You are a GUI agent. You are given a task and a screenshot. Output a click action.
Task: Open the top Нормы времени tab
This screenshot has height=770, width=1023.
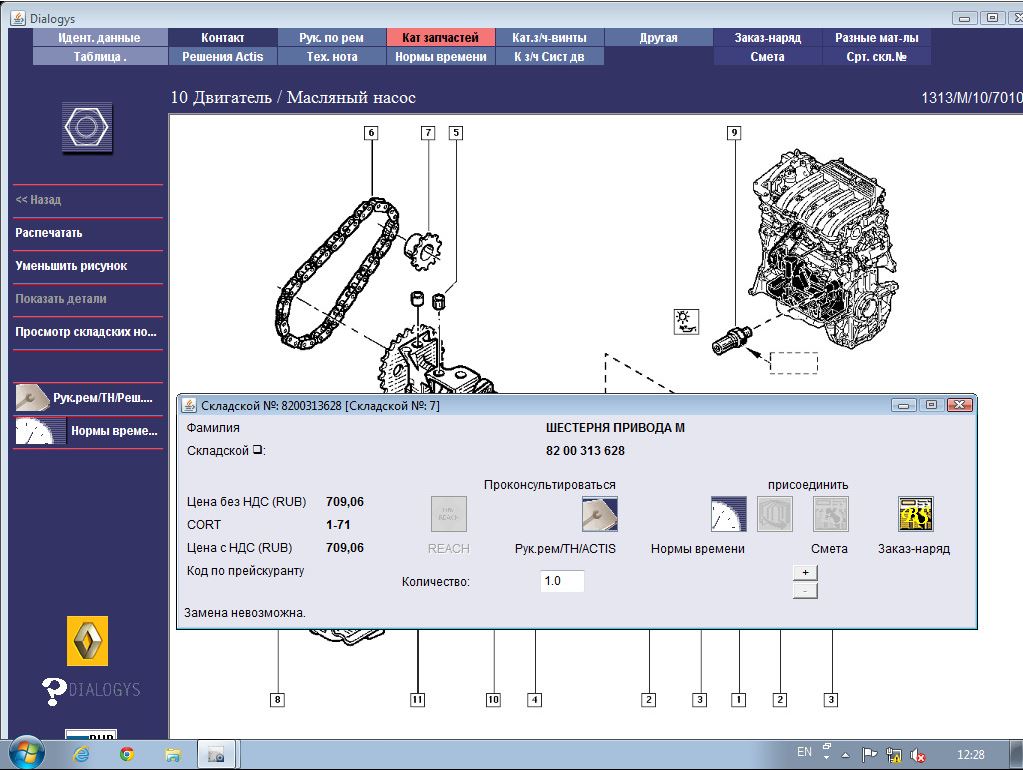(440, 57)
